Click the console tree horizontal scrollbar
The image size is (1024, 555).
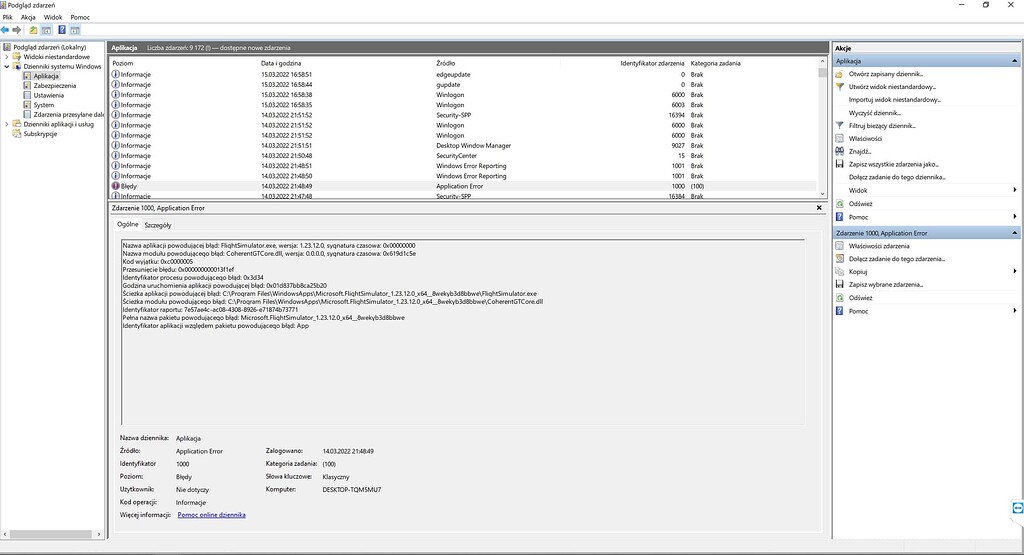tap(52, 534)
